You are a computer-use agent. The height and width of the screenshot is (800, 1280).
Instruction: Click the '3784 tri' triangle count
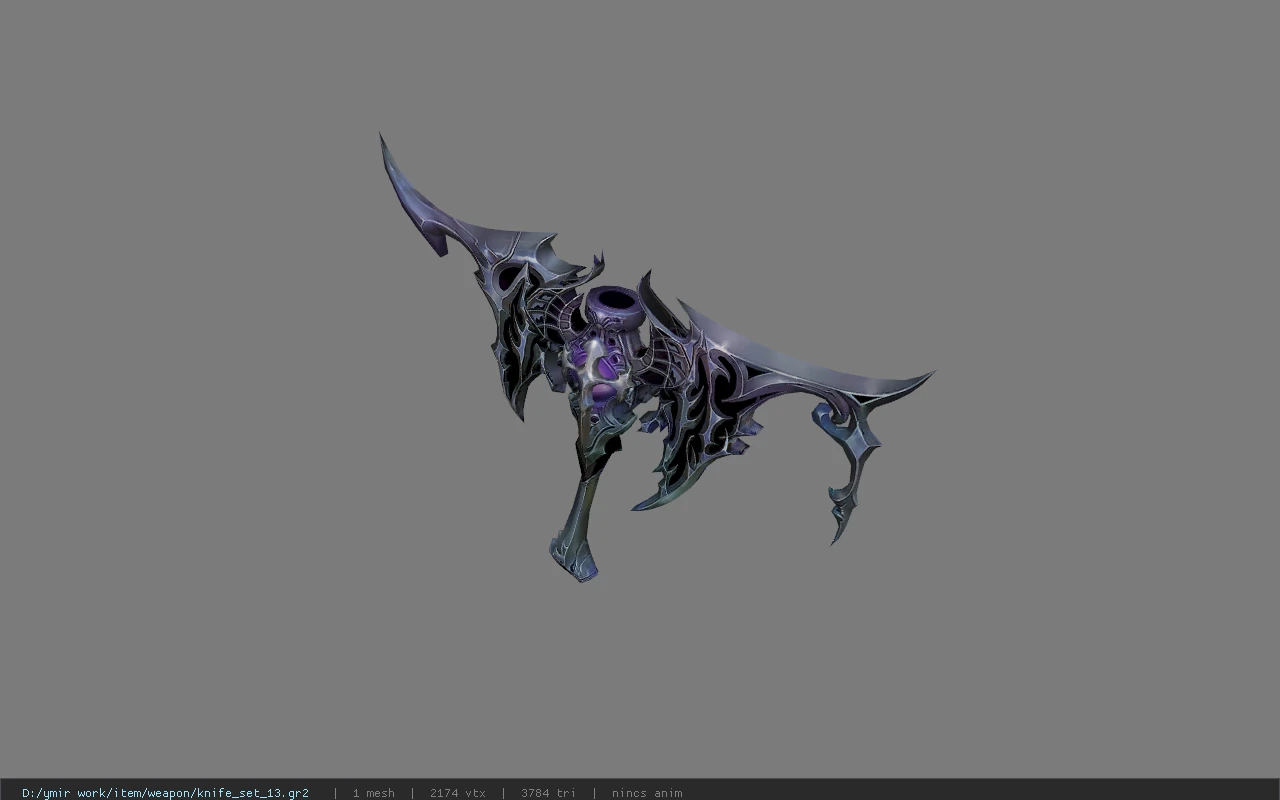[548, 793]
